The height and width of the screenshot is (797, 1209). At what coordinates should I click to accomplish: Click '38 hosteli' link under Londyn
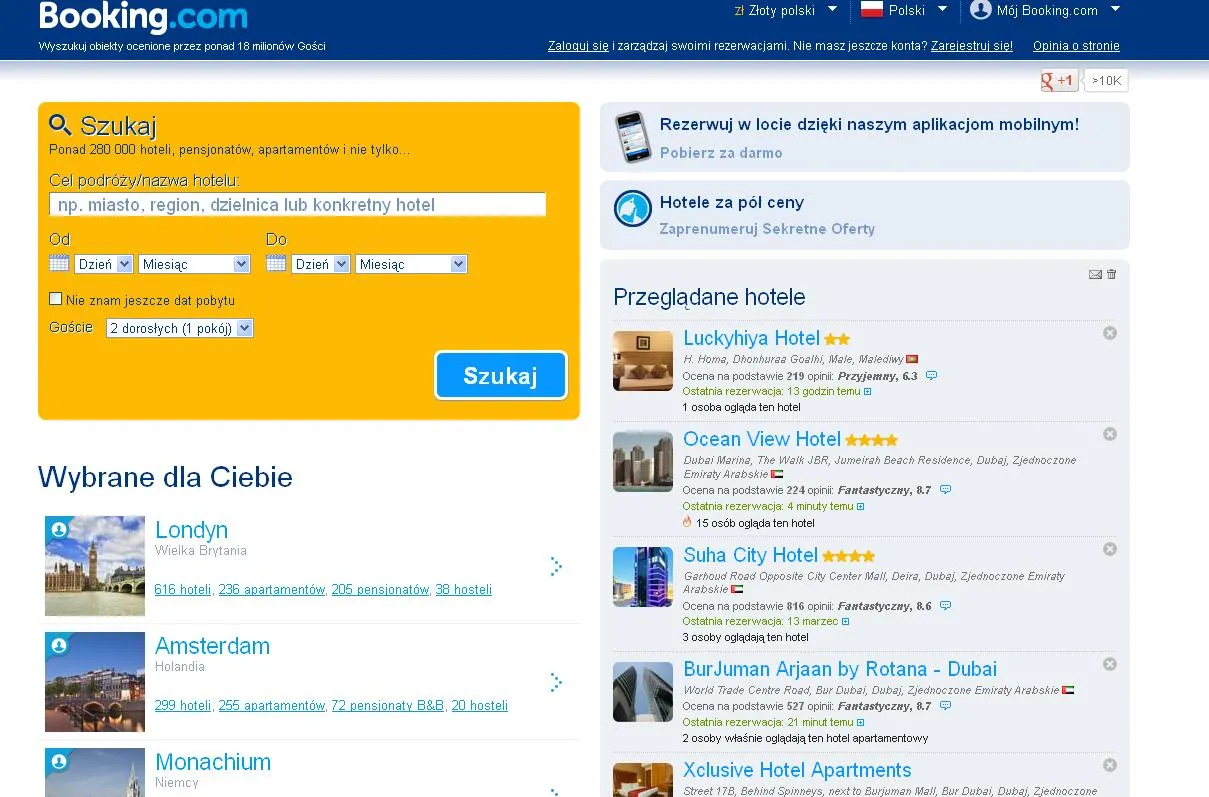tap(464, 590)
